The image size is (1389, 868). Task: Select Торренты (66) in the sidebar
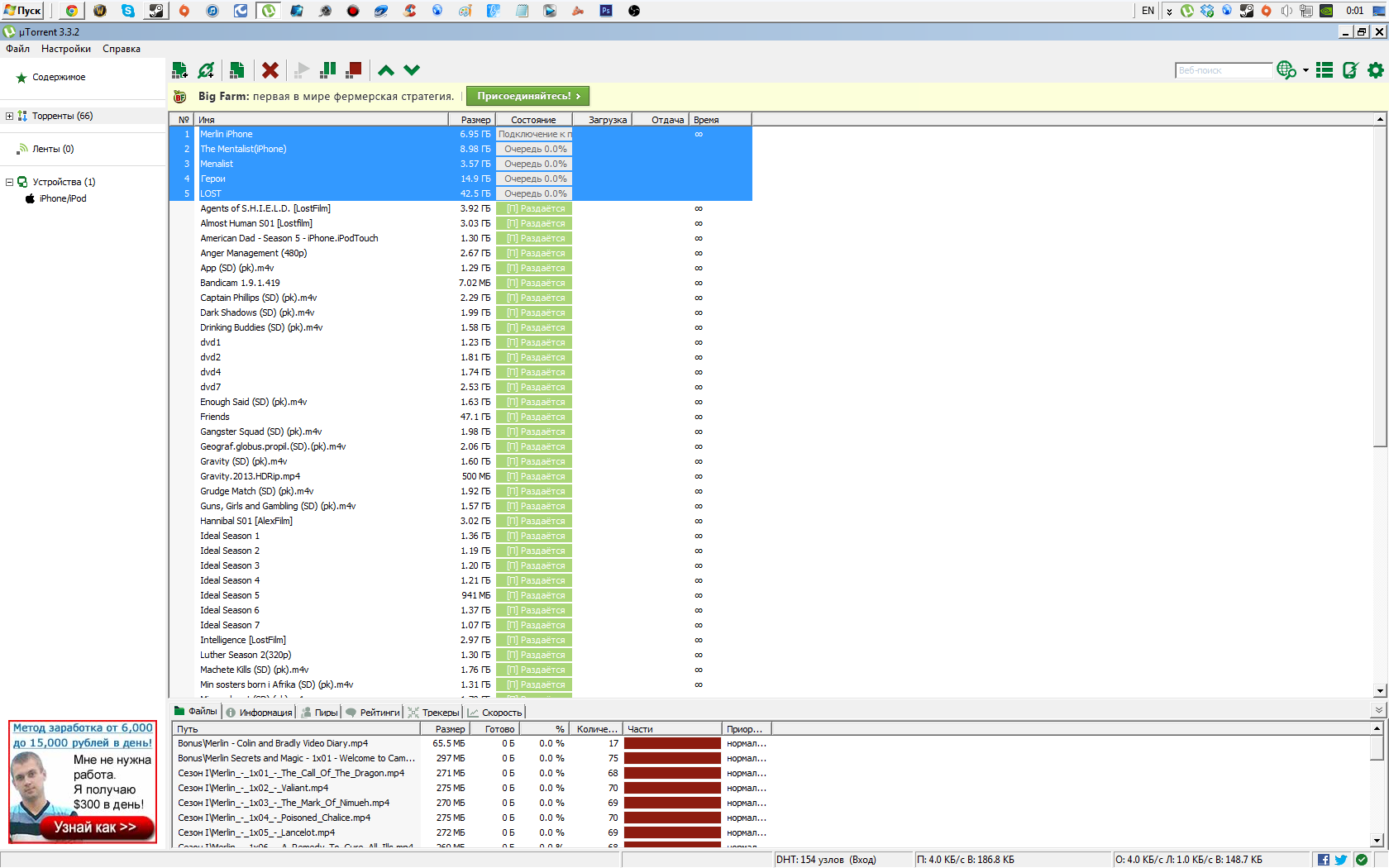62,116
